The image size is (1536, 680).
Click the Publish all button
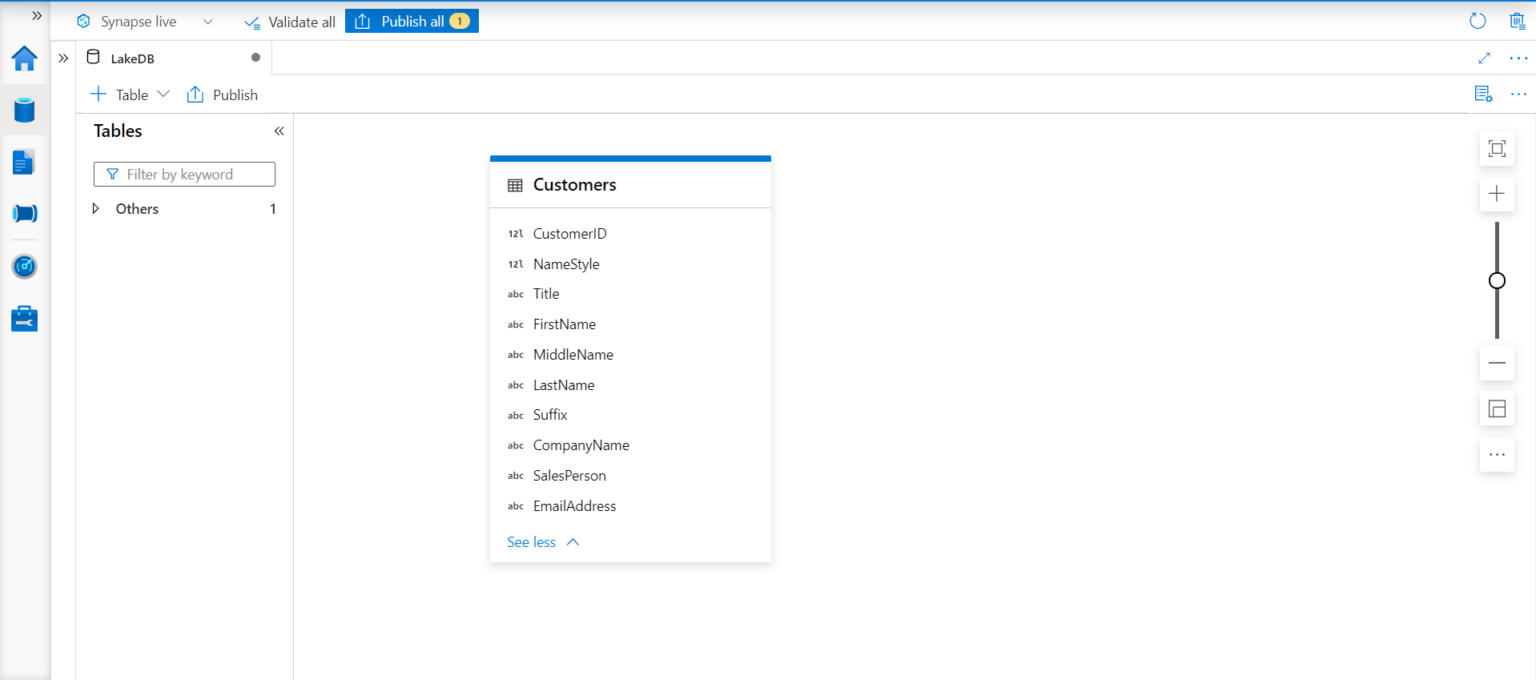(411, 20)
